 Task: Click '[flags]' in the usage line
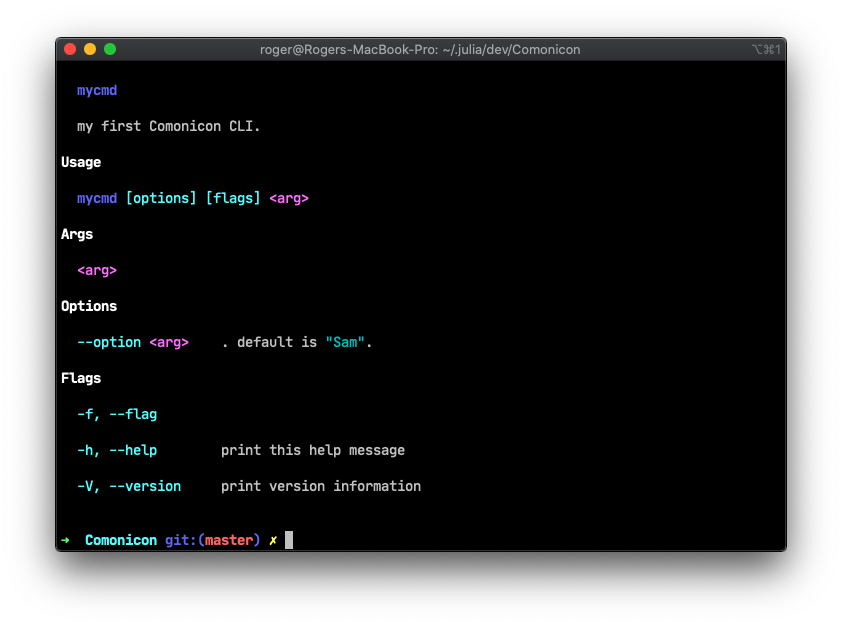tap(233, 198)
